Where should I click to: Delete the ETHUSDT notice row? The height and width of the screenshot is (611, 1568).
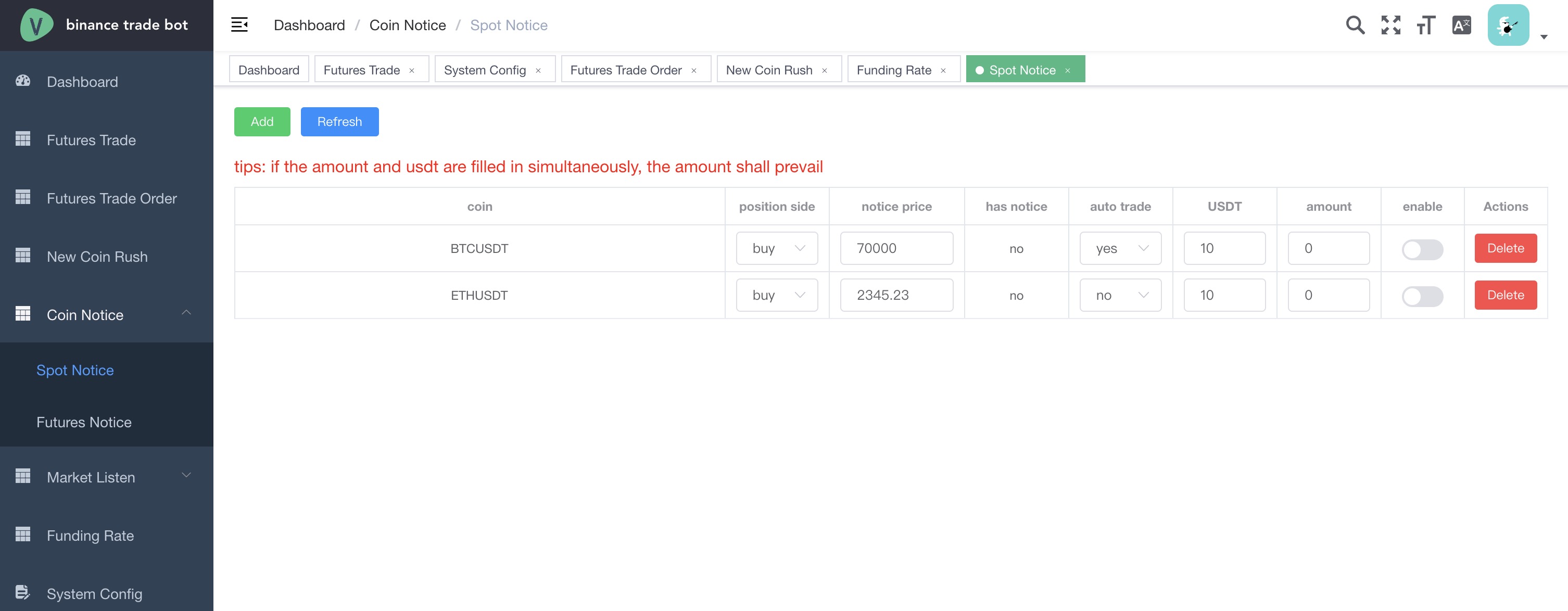1506,295
